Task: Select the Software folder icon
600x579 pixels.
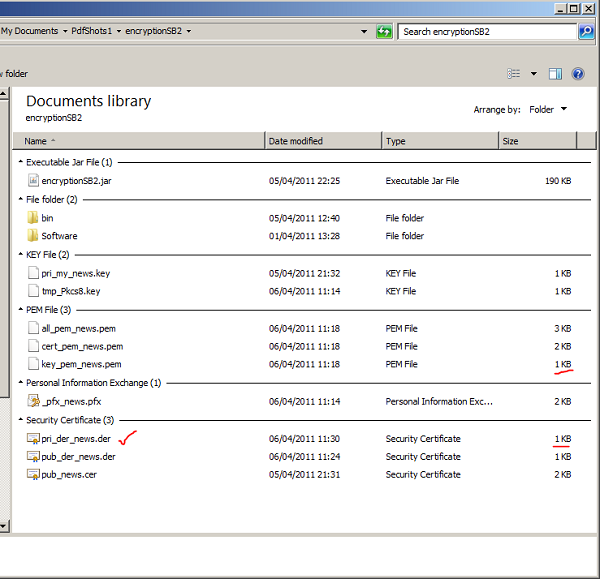Action: 33,235
